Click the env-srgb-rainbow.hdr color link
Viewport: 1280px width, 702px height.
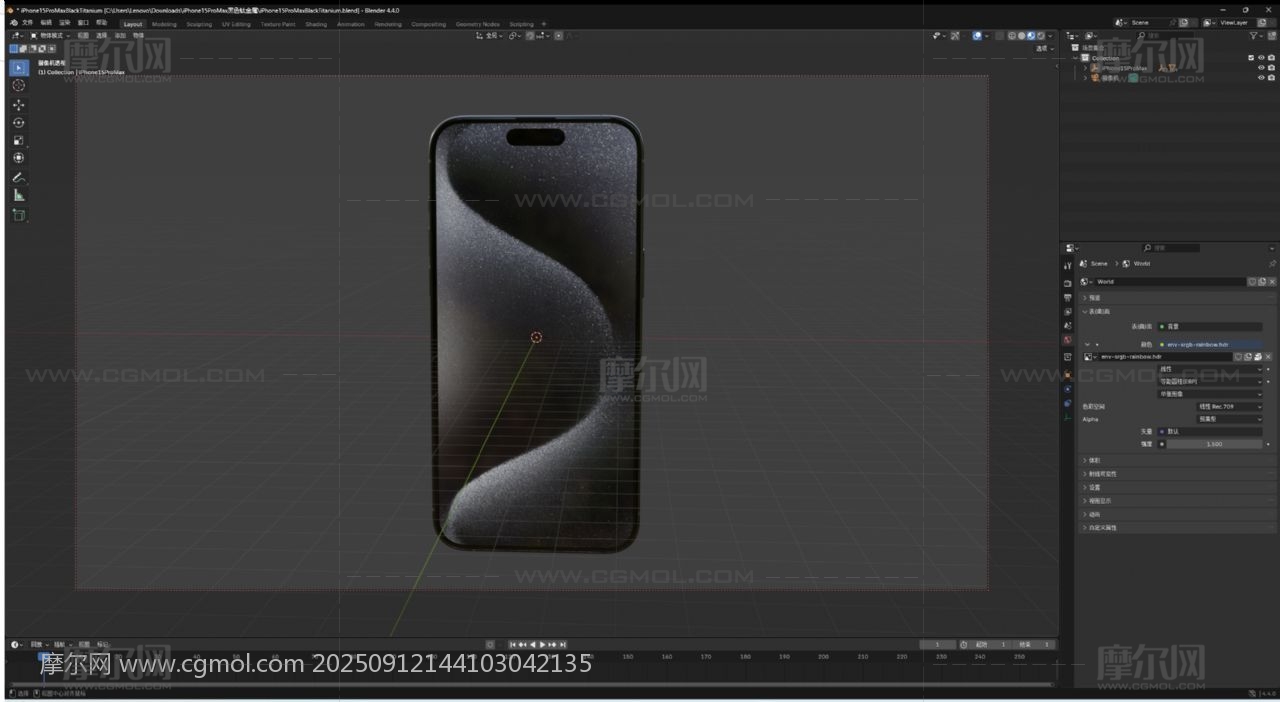click(x=1209, y=344)
